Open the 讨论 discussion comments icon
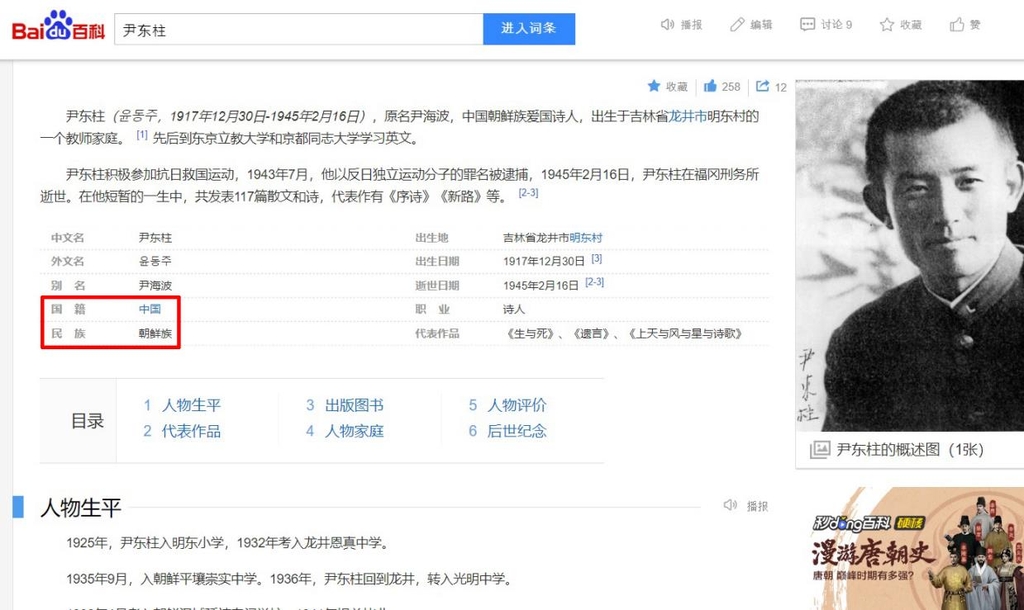The image size is (1024, 610). click(808, 25)
